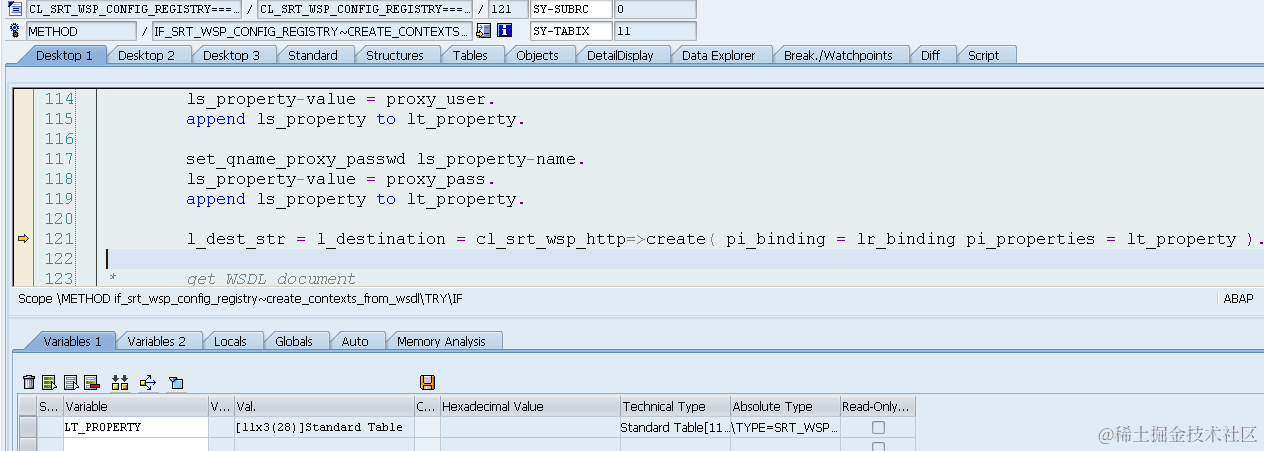
Task: Click the Hexadecimal Value column header
Action: coord(530,406)
